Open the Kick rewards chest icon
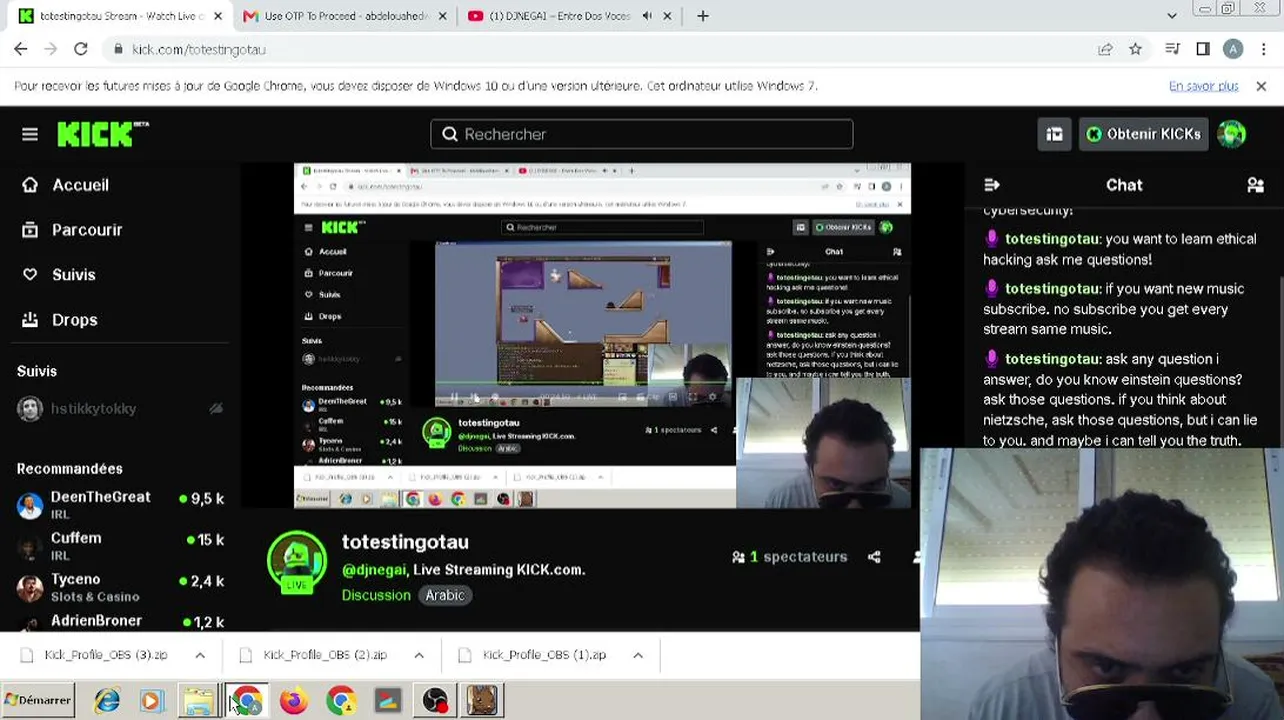The width and height of the screenshot is (1284, 720). pyautogui.click(x=1054, y=134)
